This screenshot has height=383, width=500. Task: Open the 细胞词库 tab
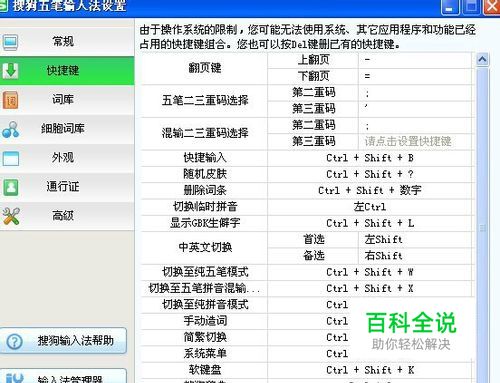pyautogui.click(x=67, y=128)
